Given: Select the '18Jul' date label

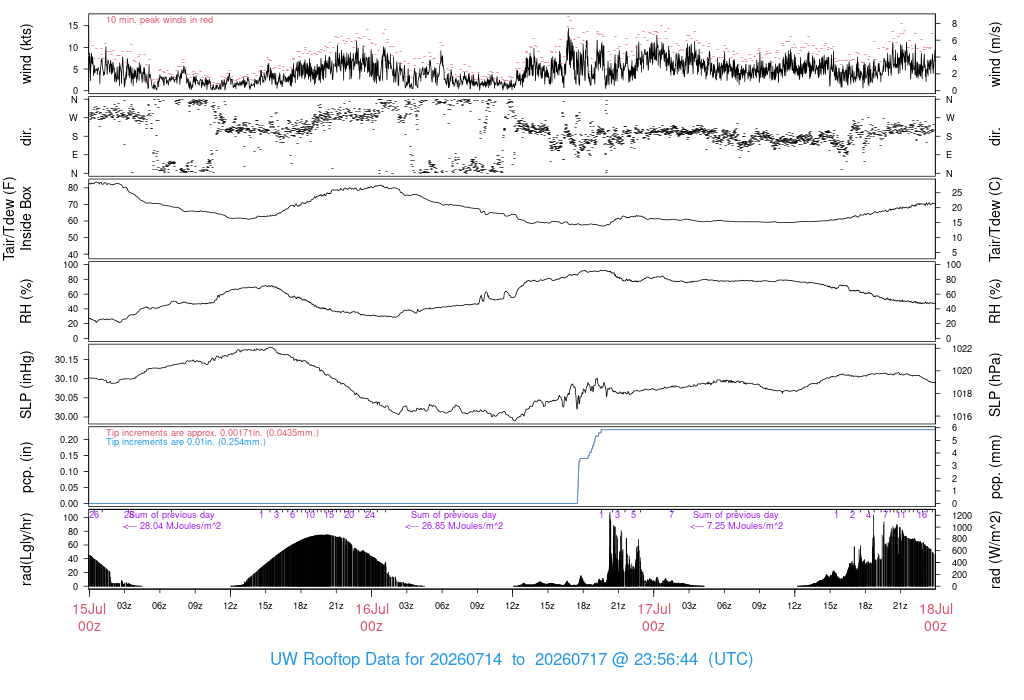Looking at the screenshot, I should click(x=936, y=609).
